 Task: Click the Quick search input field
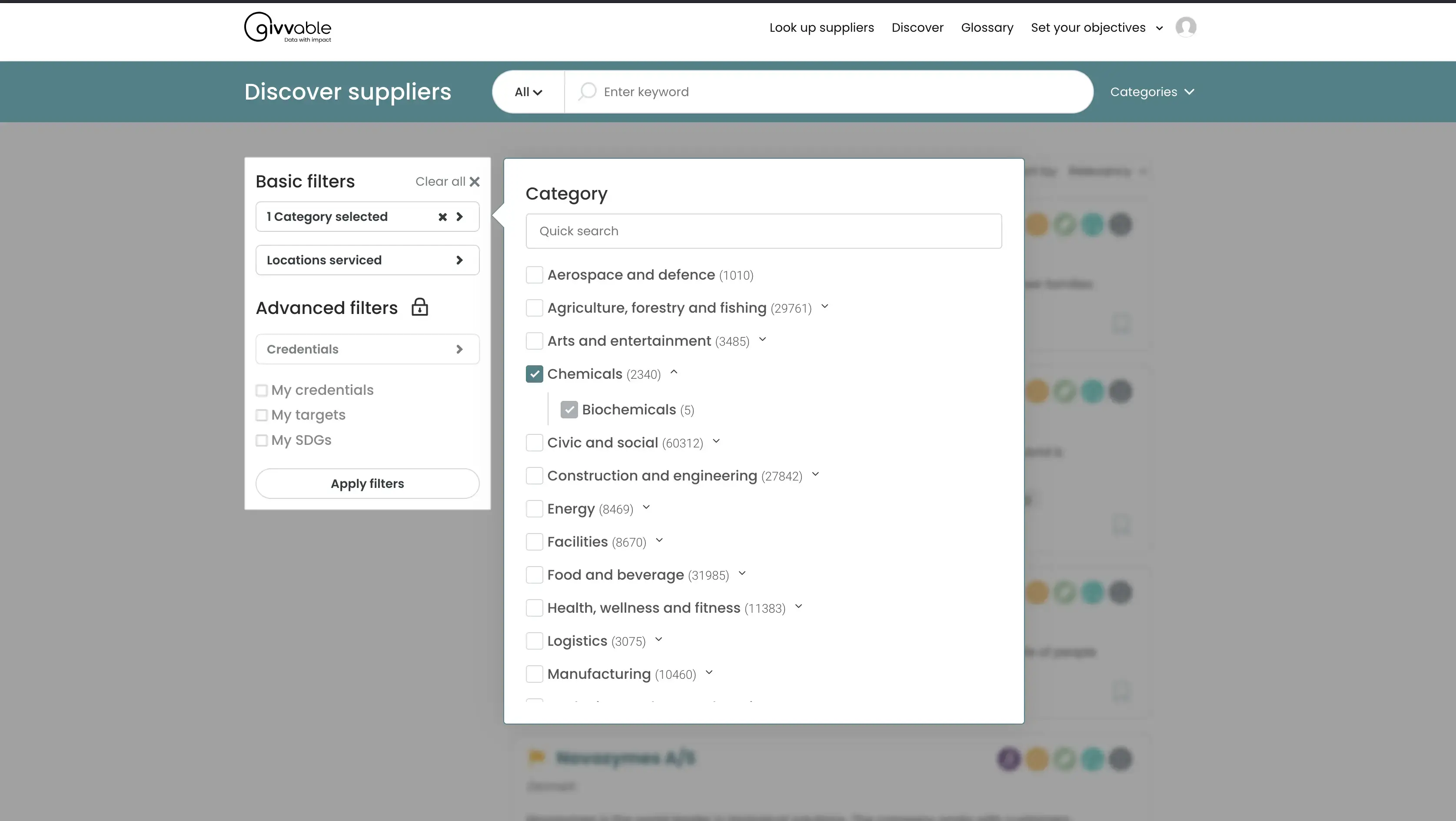click(763, 231)
